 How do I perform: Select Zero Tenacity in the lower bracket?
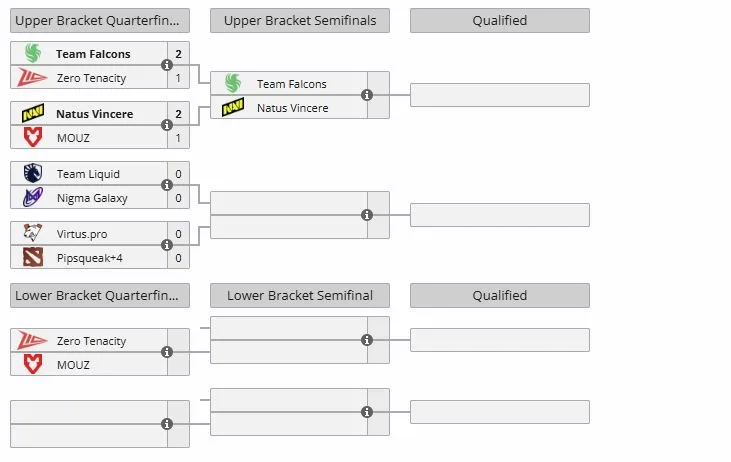click(91, 341)
